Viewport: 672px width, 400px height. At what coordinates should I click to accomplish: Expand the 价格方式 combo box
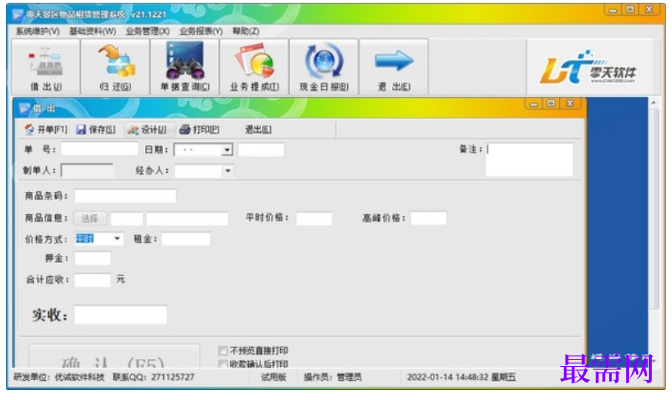(x=117, y=239)
